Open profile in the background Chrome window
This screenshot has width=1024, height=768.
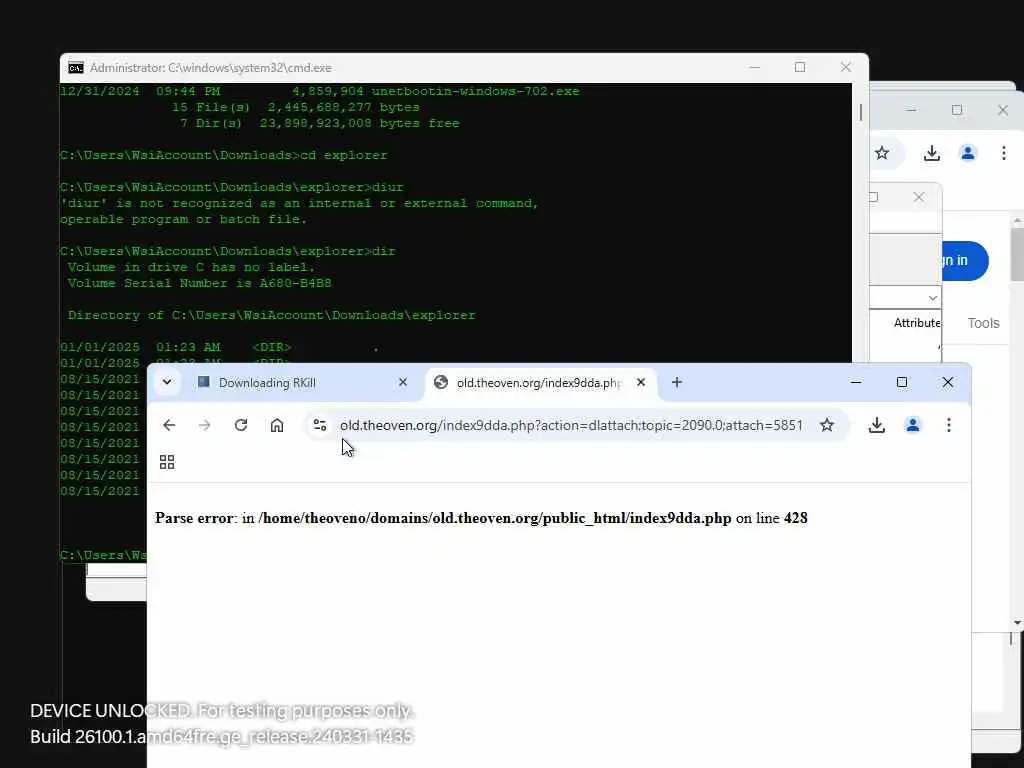click(x=968, y=153)
